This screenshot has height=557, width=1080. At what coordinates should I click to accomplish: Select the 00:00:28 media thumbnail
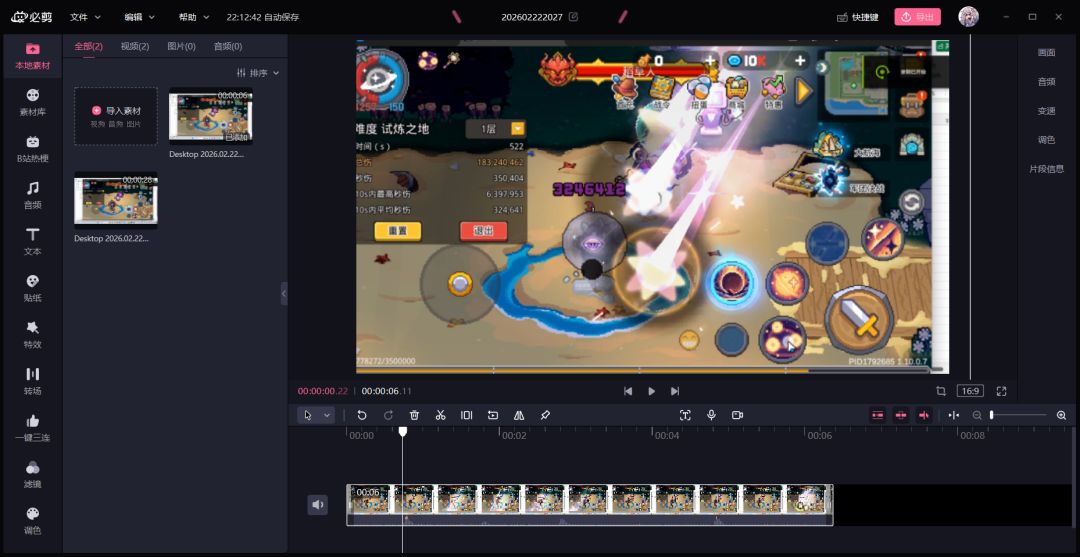click(116, 200)
